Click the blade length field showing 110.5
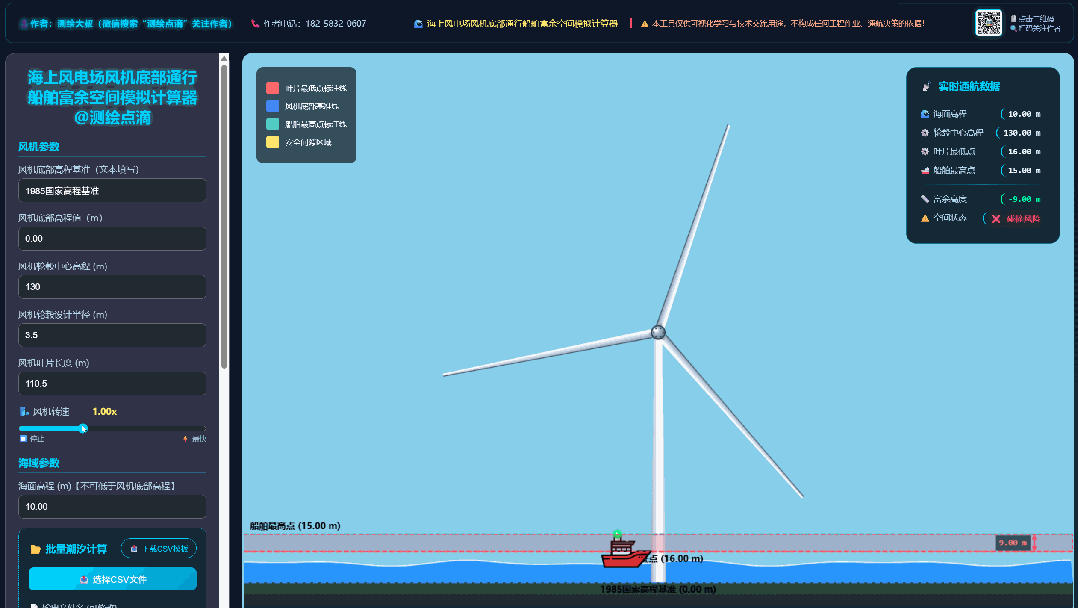Screen dimensions: 1078x608 tap(112, 384)
